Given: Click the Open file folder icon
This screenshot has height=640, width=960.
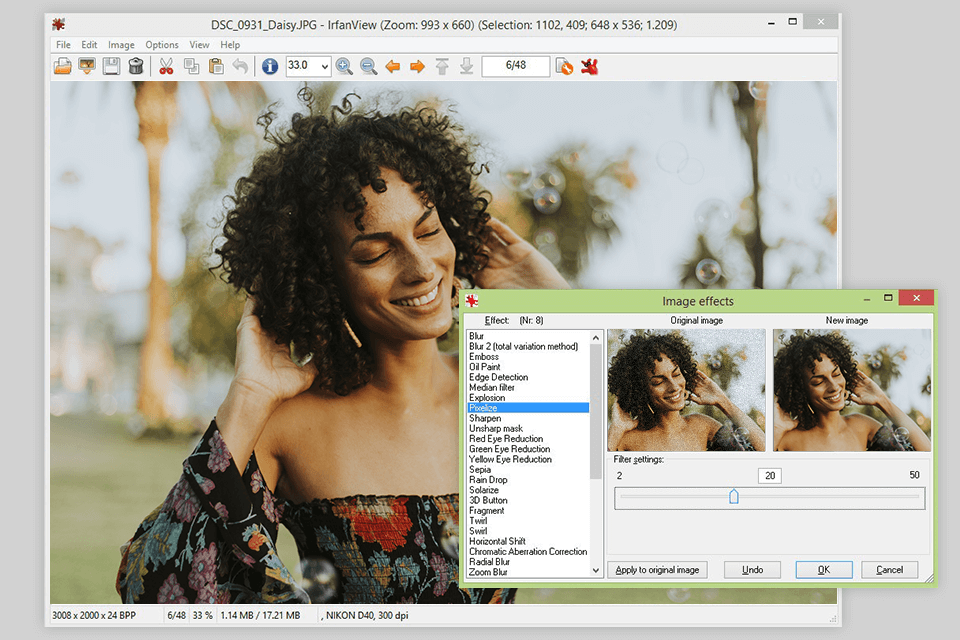Looking at the screenshot, I should pos(62,67).
